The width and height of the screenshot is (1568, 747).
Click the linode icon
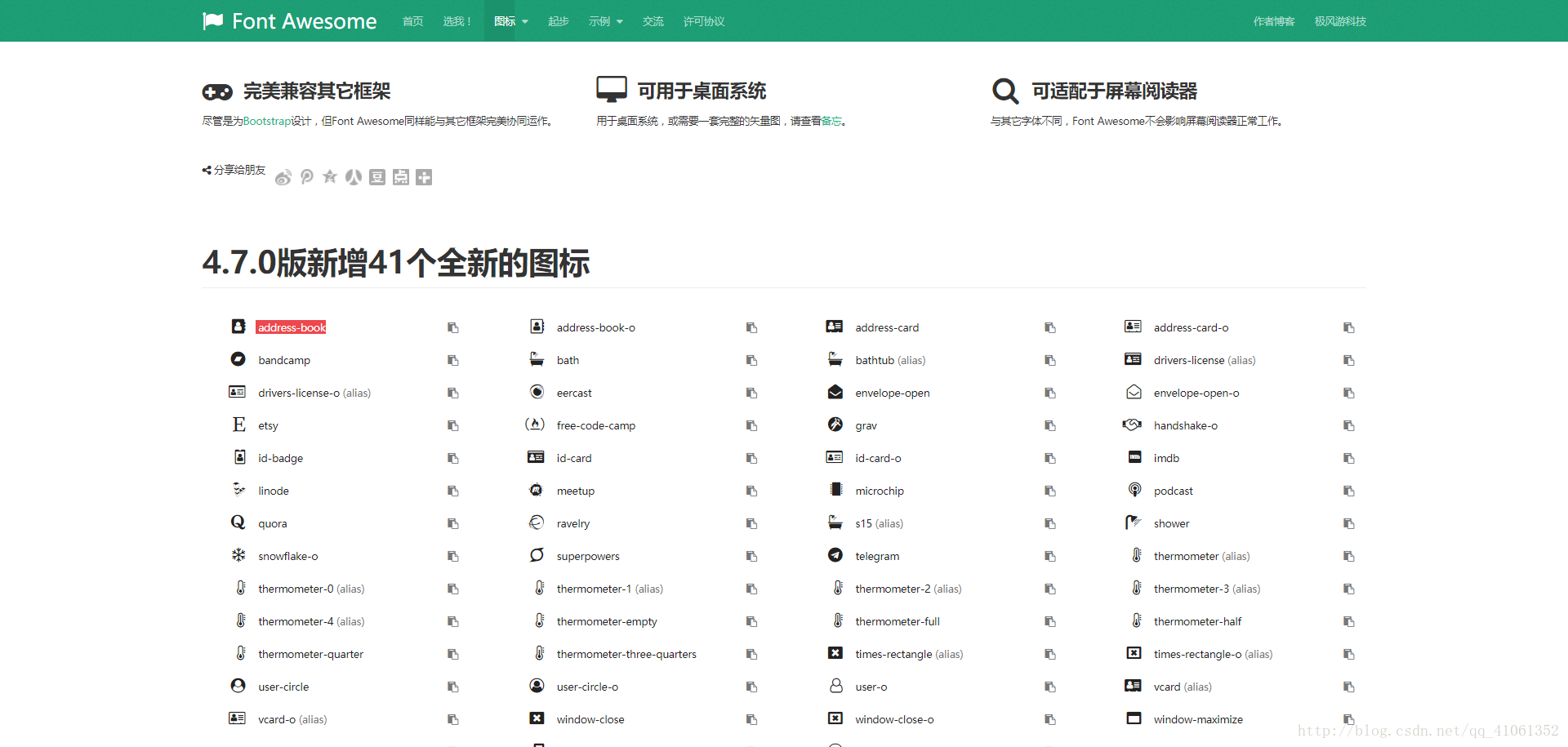tap(238, 489)
